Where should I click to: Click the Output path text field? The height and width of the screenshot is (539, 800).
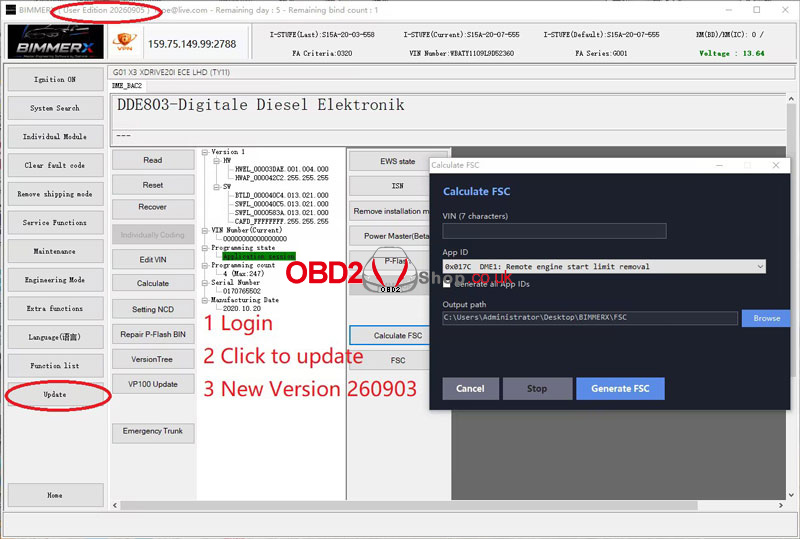[590, 317]
